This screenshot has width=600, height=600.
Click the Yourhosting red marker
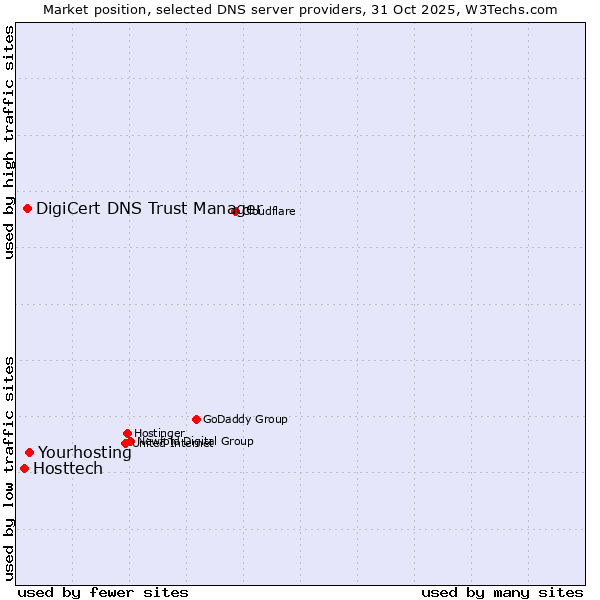(x=30, y=452)
